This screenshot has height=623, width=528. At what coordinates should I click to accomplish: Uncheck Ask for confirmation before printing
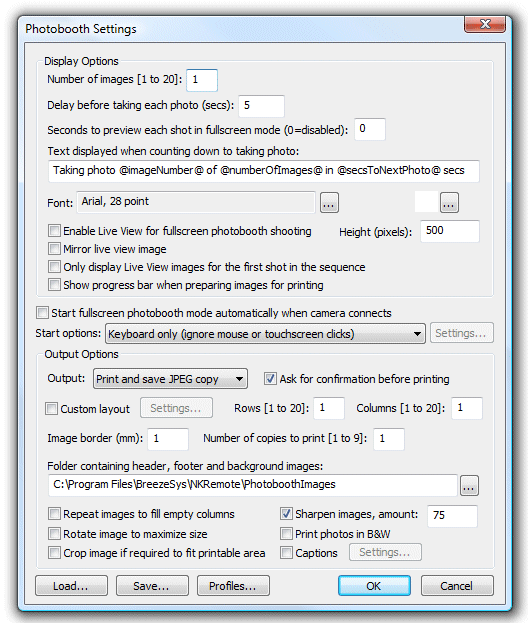pyautogui.click(x=270, y=379)
